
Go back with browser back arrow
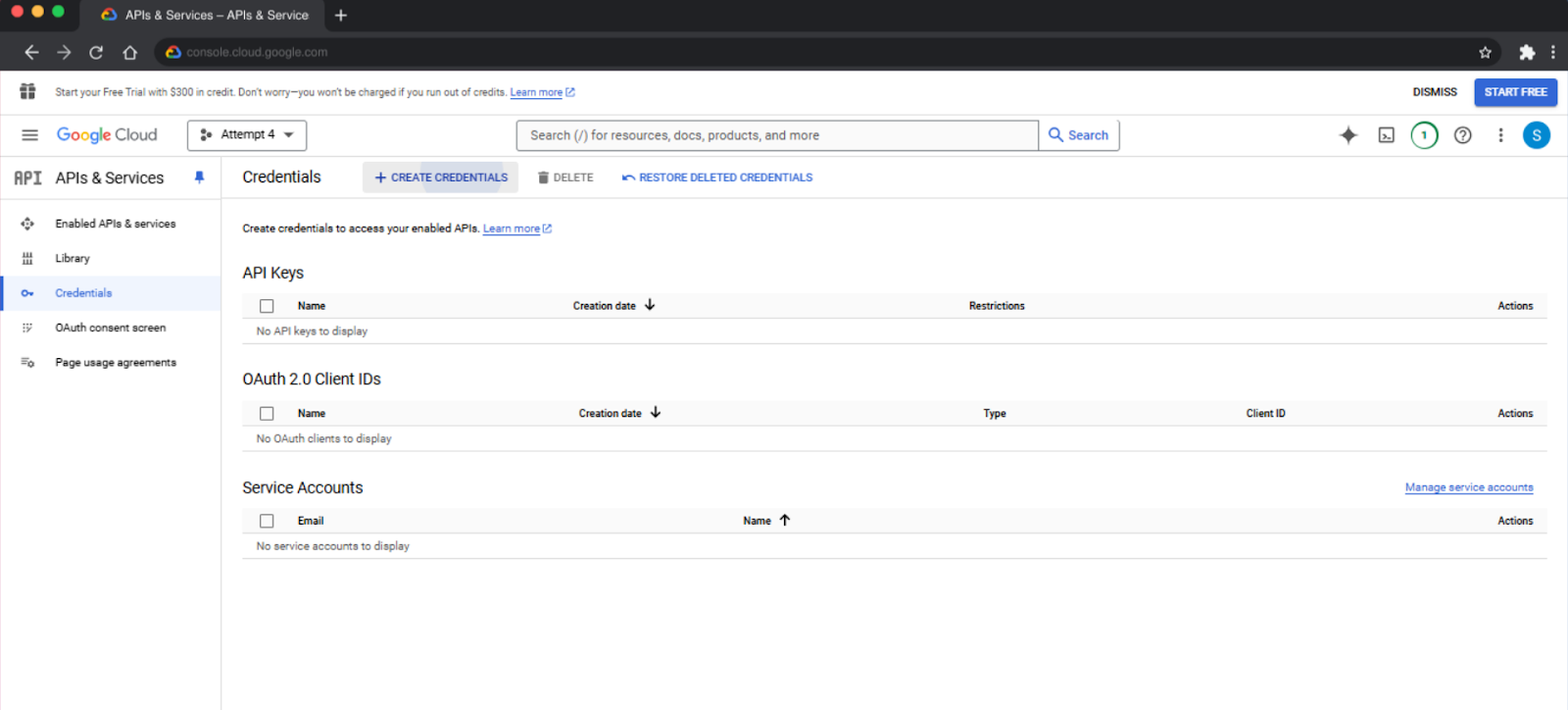(x=31, y=52)
